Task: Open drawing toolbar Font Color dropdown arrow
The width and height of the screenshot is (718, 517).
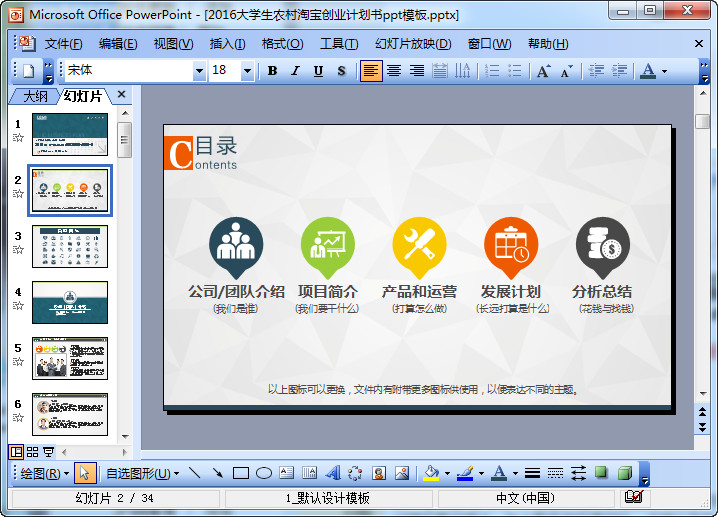Action: point(515,473)
